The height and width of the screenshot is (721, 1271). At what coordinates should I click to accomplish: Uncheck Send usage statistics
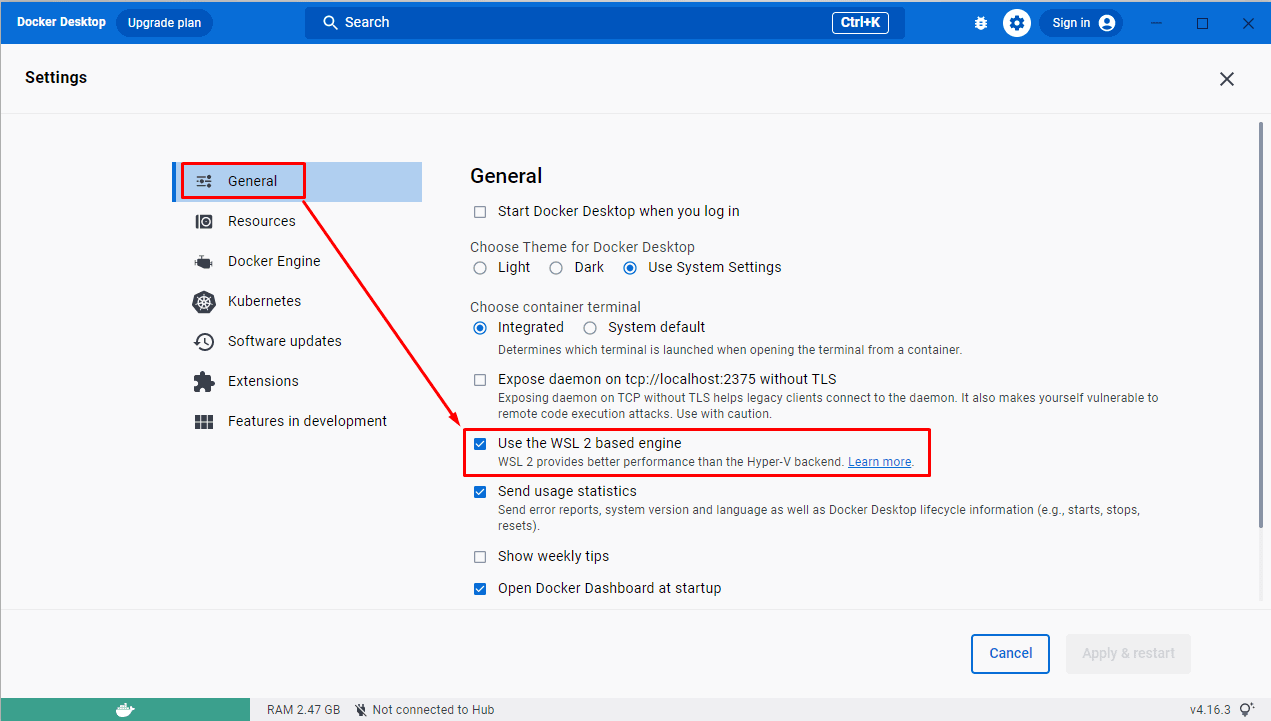tap(480, 492)
